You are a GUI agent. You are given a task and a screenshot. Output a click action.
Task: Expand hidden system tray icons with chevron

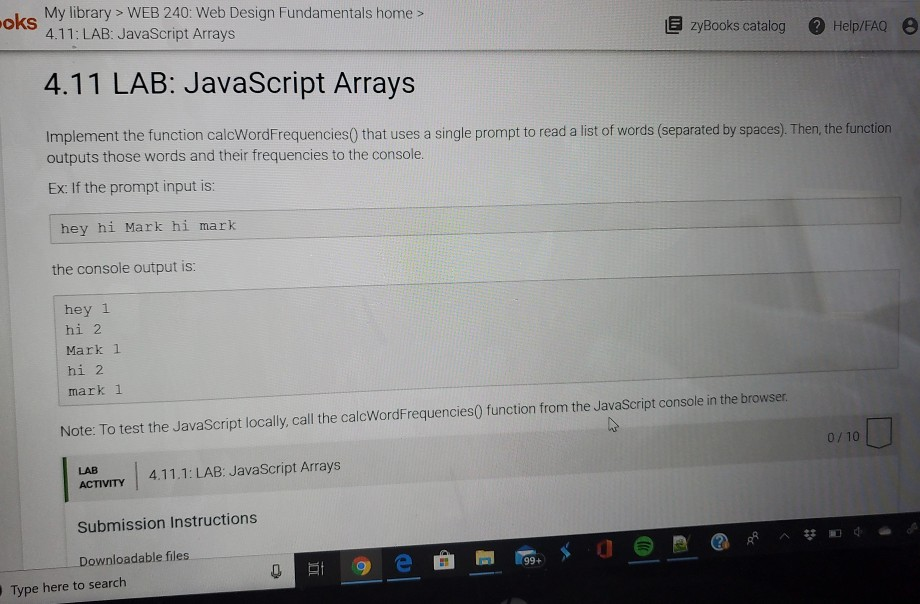coord(784,537)
